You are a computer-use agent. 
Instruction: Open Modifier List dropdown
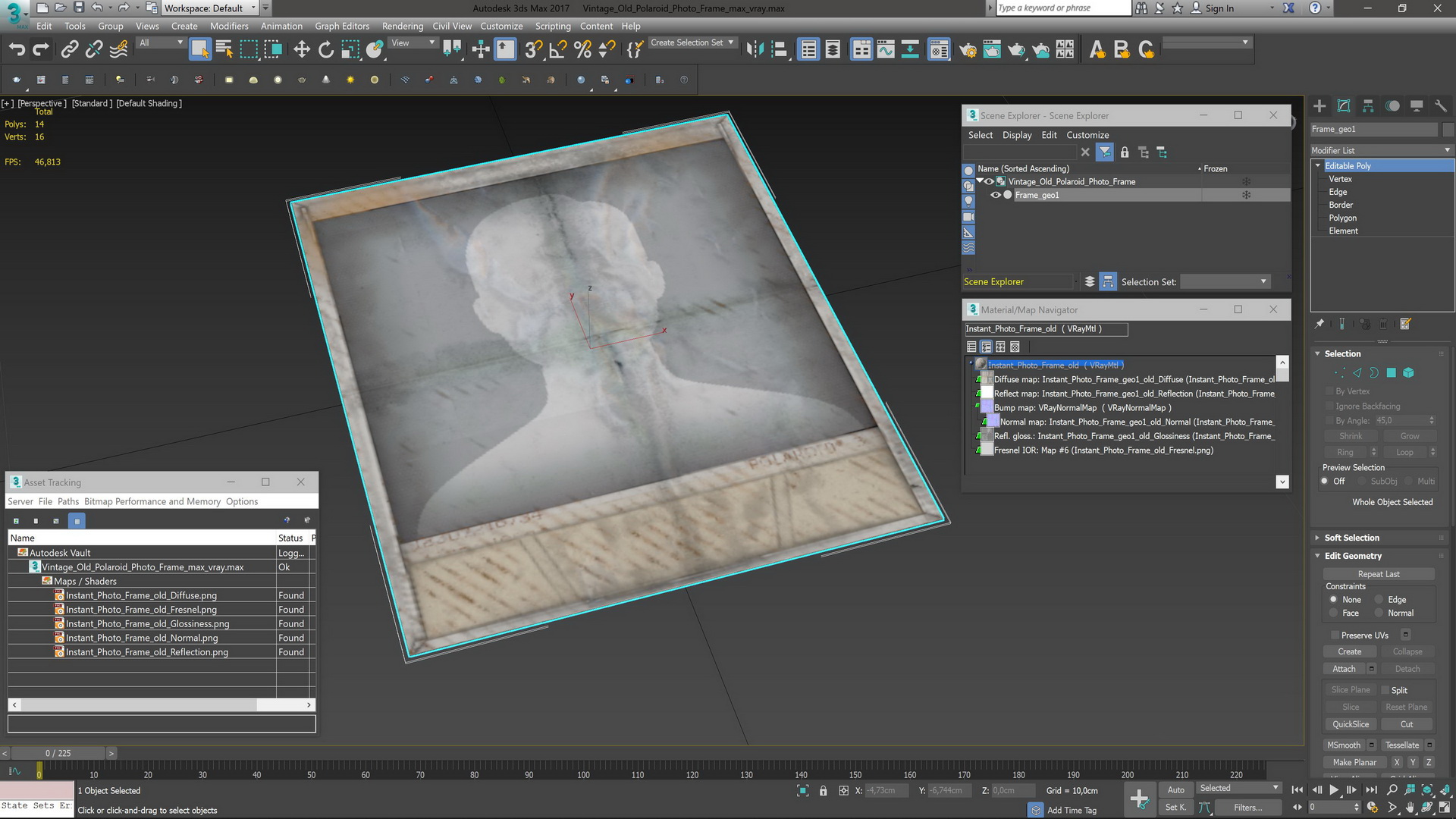pyautogui.click(x=1381, y=150)
